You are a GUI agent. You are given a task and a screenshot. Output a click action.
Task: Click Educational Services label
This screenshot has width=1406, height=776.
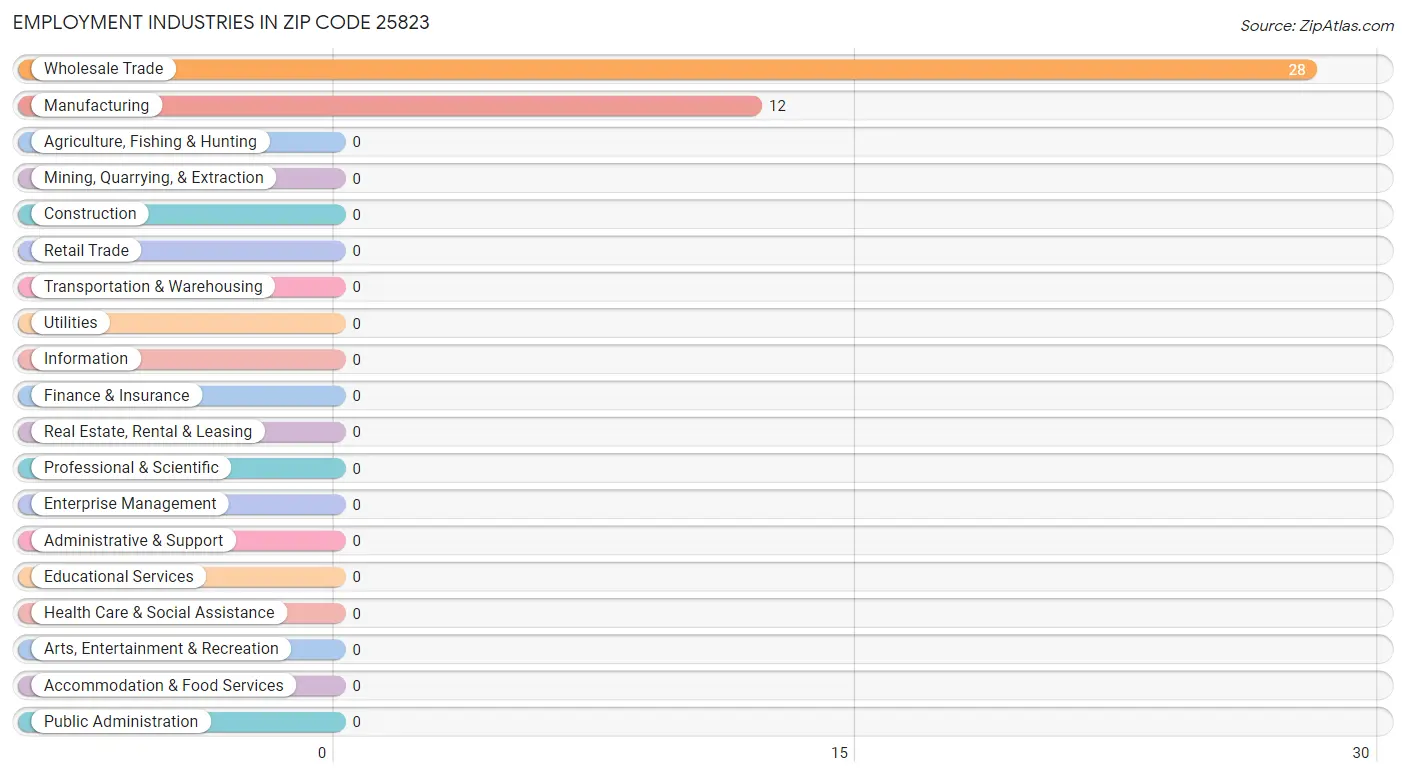point(119,576)
